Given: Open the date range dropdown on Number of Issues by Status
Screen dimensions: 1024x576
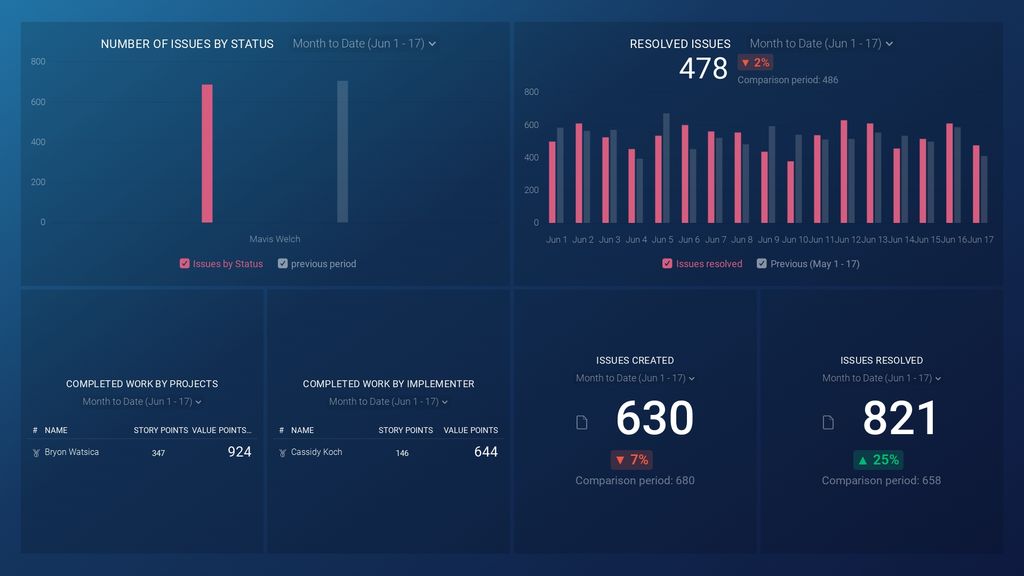Looking at the screenshot, I should pyautogui.click(x=363, y=43).
